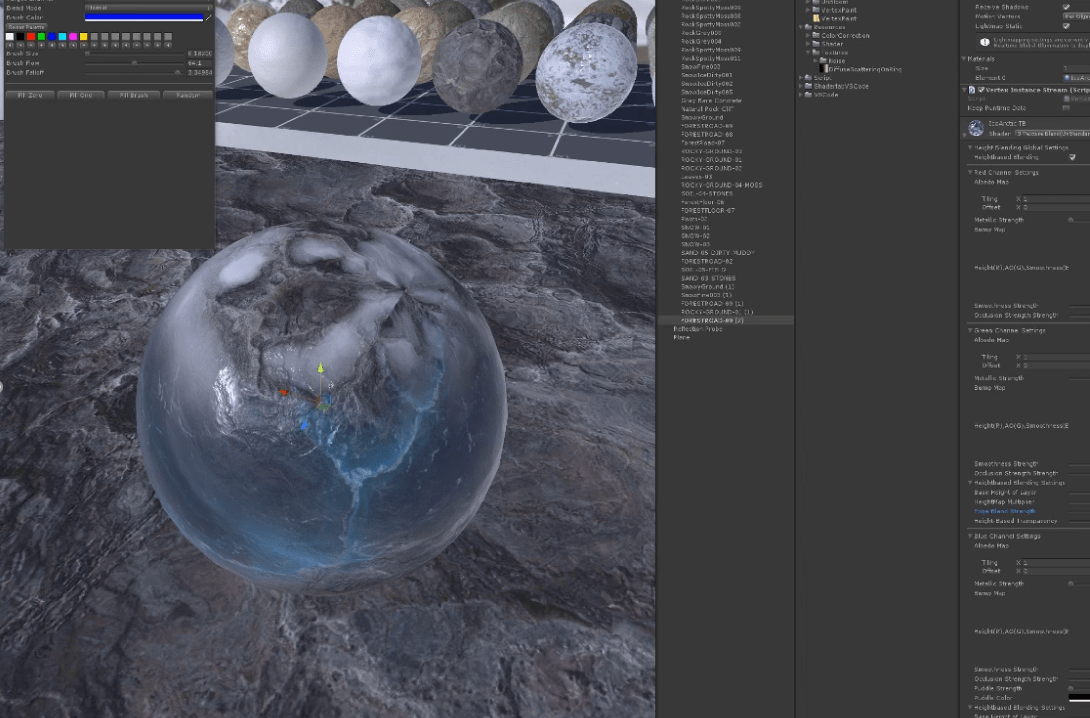Toggle the Receive Shadows checkbox
The image size is (1090, 718).
click(x=1065, y=7)
